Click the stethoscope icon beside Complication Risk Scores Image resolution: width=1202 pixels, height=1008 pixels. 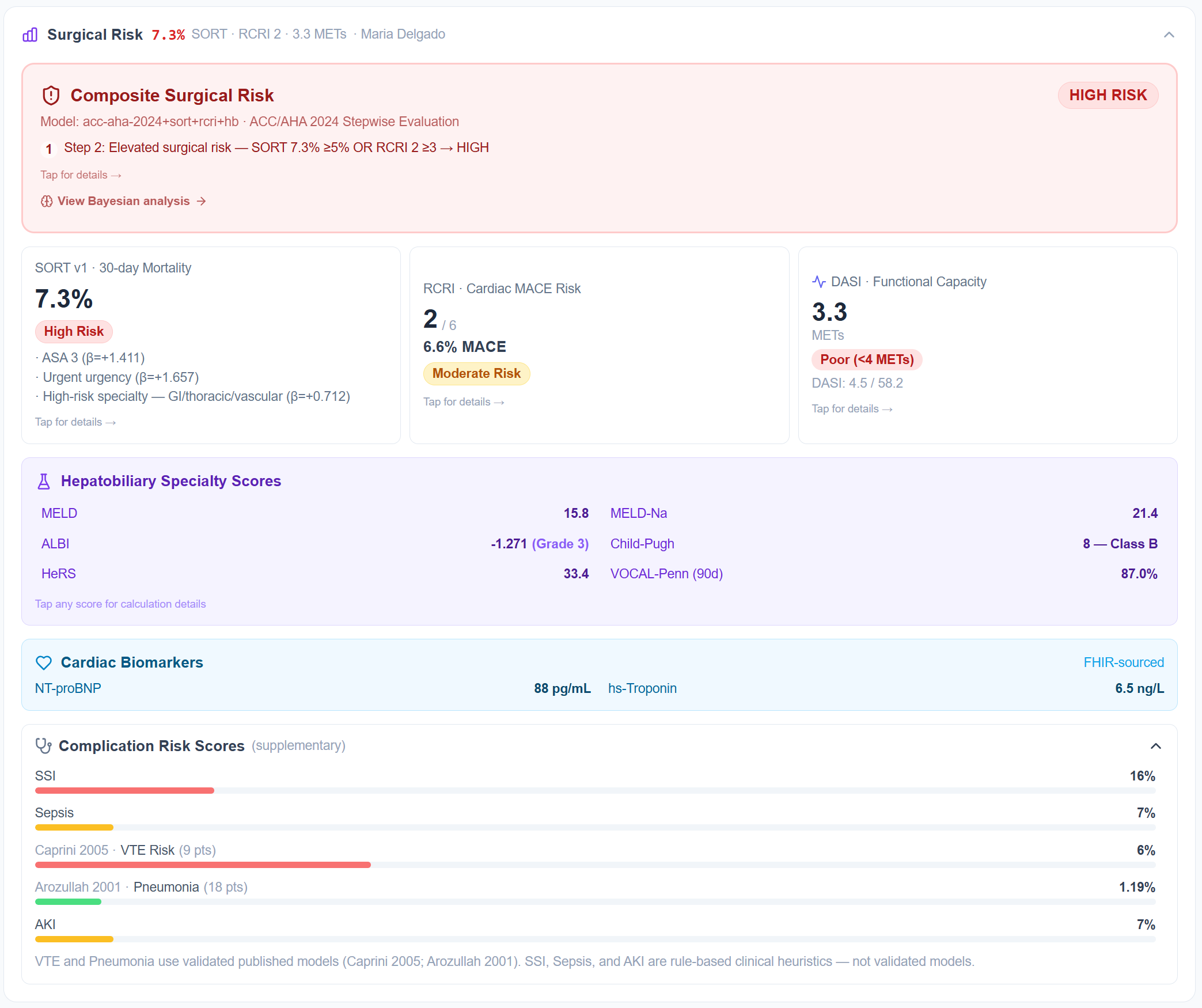click(44, 746)
